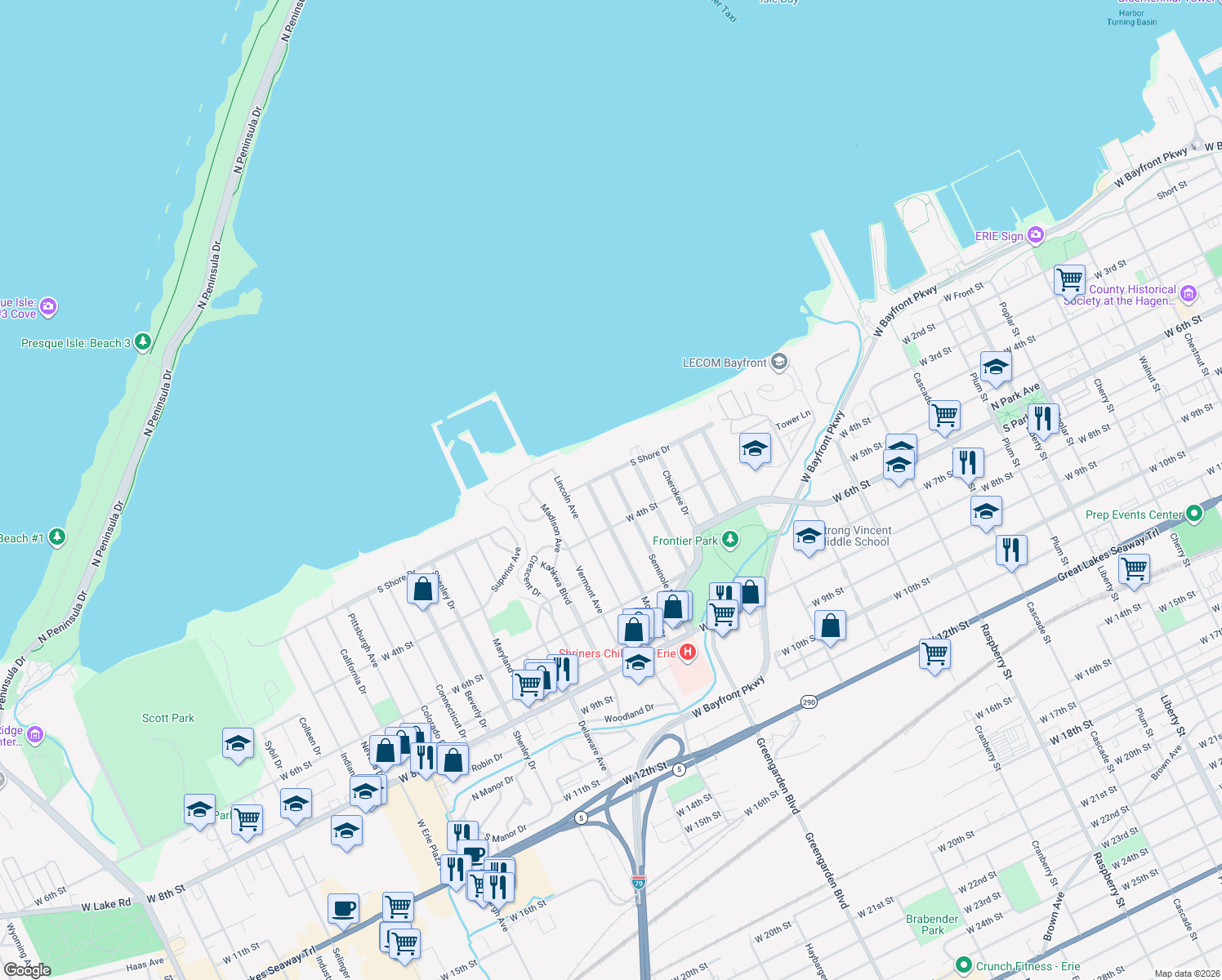Click the Prep Events Center marker

coord(1193,514)
